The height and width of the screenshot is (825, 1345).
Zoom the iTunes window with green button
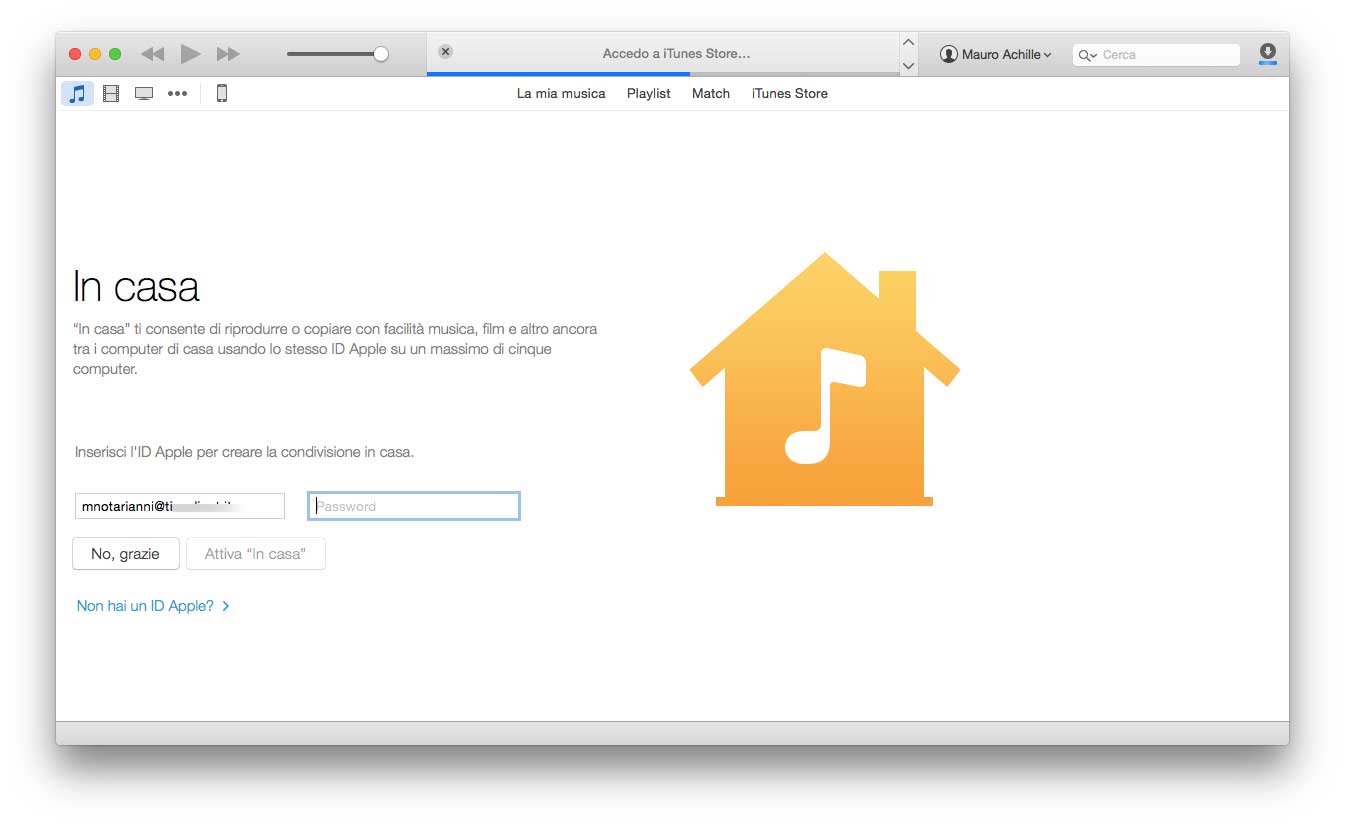coord(115,54)
